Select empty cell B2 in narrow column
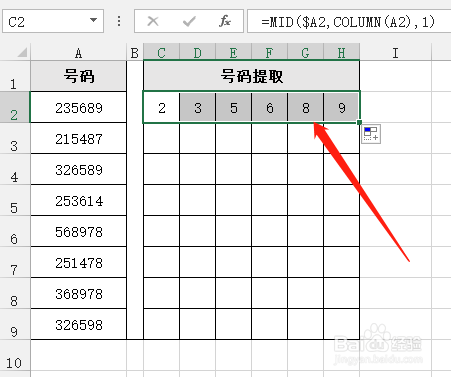Viewport: 451px width, 377px height. click(135, 107)
